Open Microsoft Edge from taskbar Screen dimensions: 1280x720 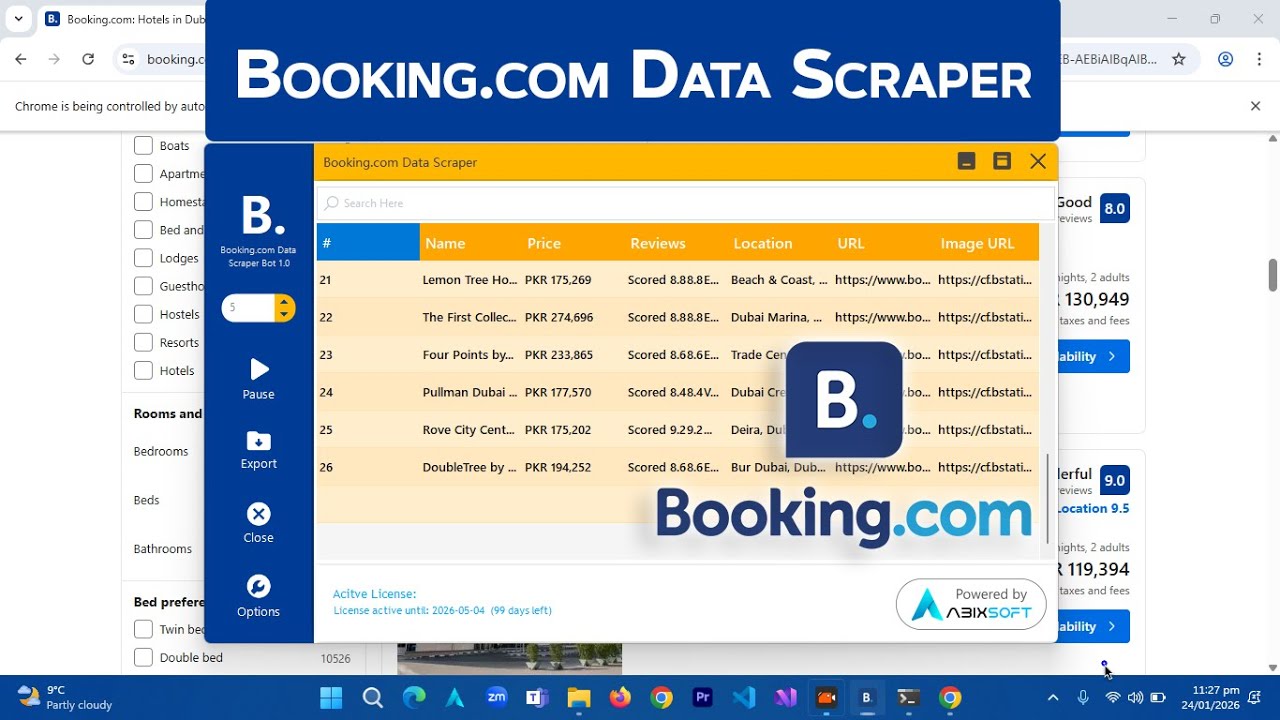tap(414, 697)
